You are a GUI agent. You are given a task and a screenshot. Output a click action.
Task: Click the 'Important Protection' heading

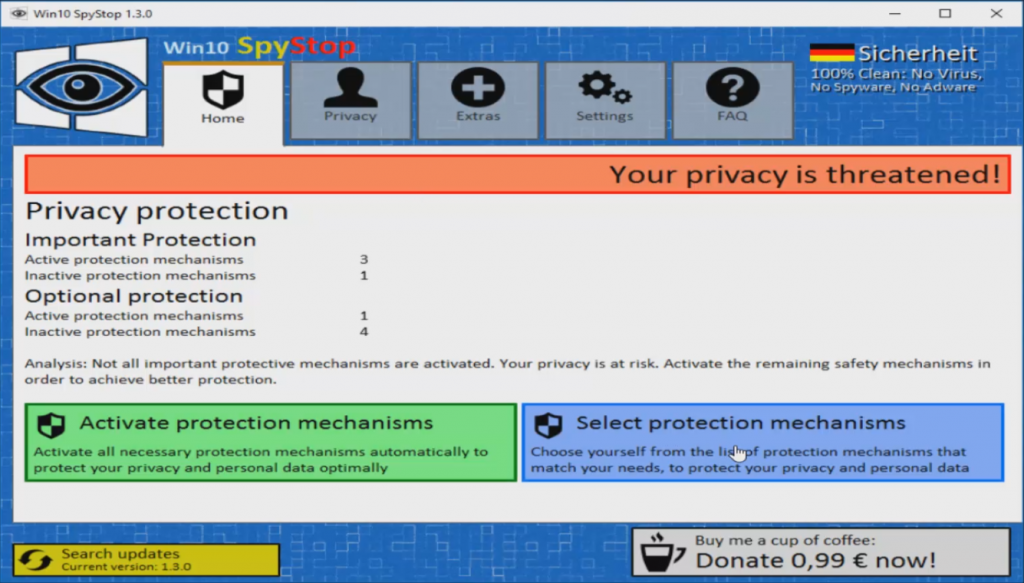[140, 240]
